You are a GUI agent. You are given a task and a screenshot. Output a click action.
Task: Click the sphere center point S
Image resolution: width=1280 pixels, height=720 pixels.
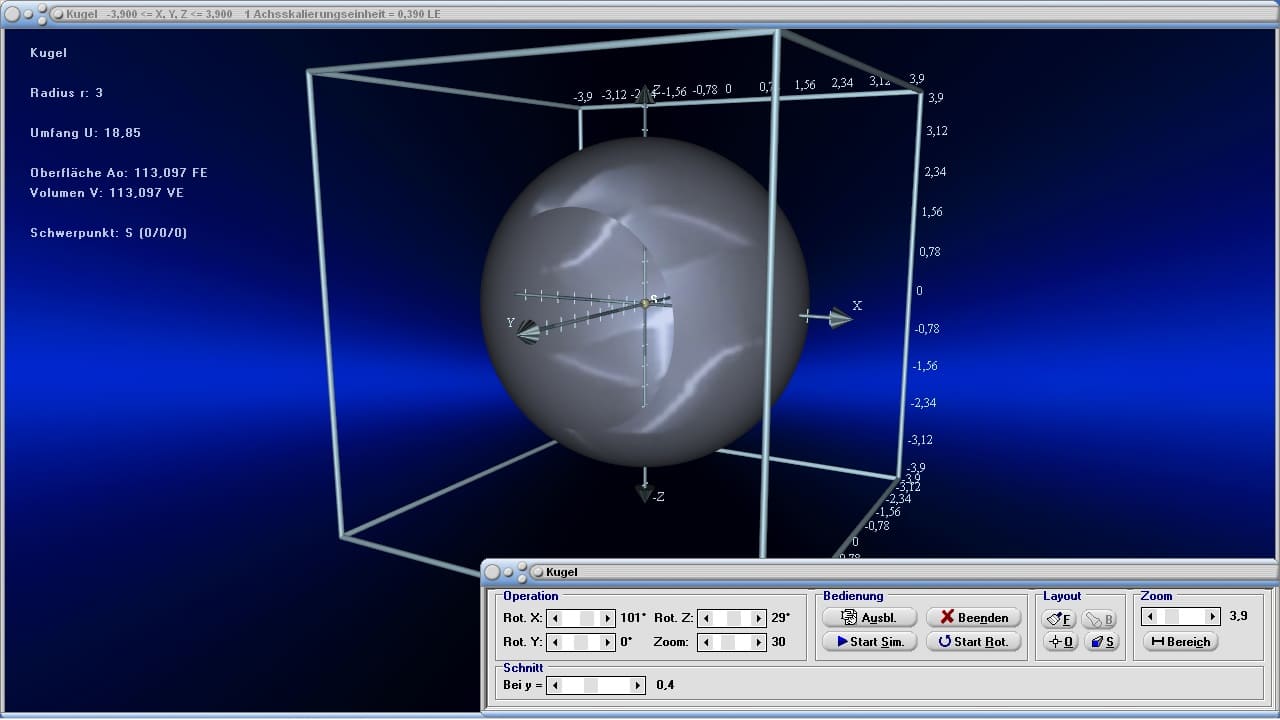tap(646, 302)
